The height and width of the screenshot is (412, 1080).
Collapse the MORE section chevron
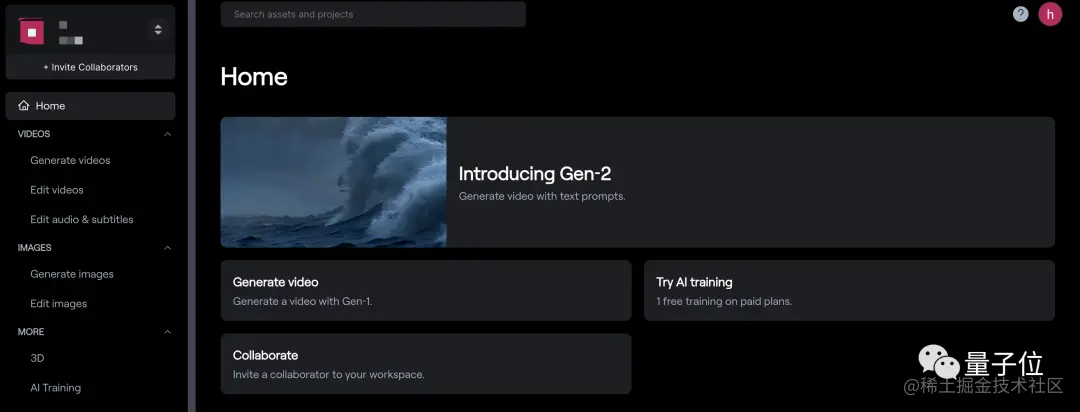point(167,332)
